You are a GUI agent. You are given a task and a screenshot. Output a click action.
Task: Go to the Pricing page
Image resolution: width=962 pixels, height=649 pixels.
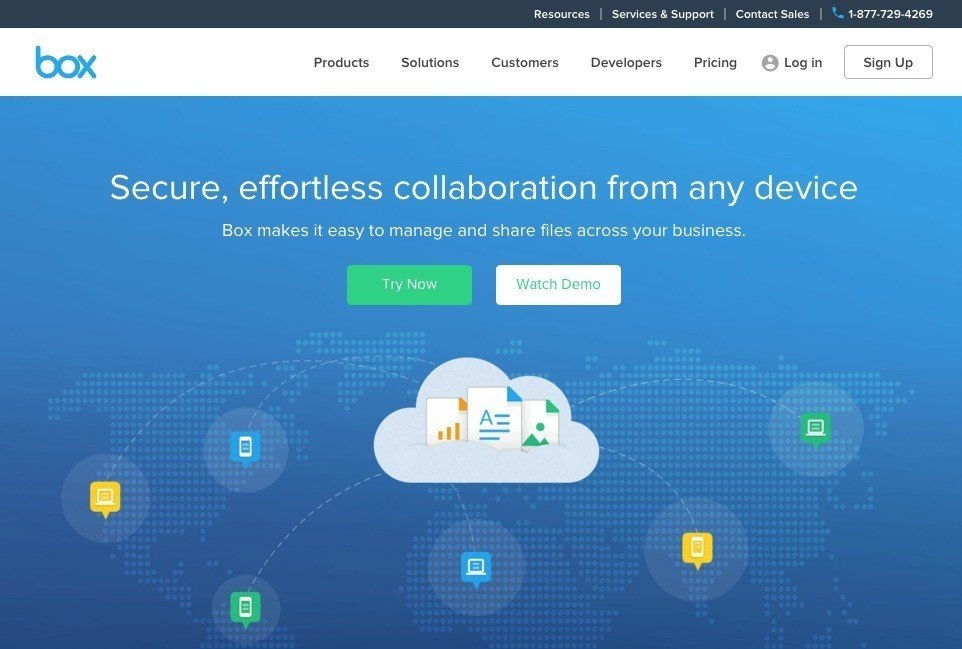pyautogui.click(x=715, y=63)
